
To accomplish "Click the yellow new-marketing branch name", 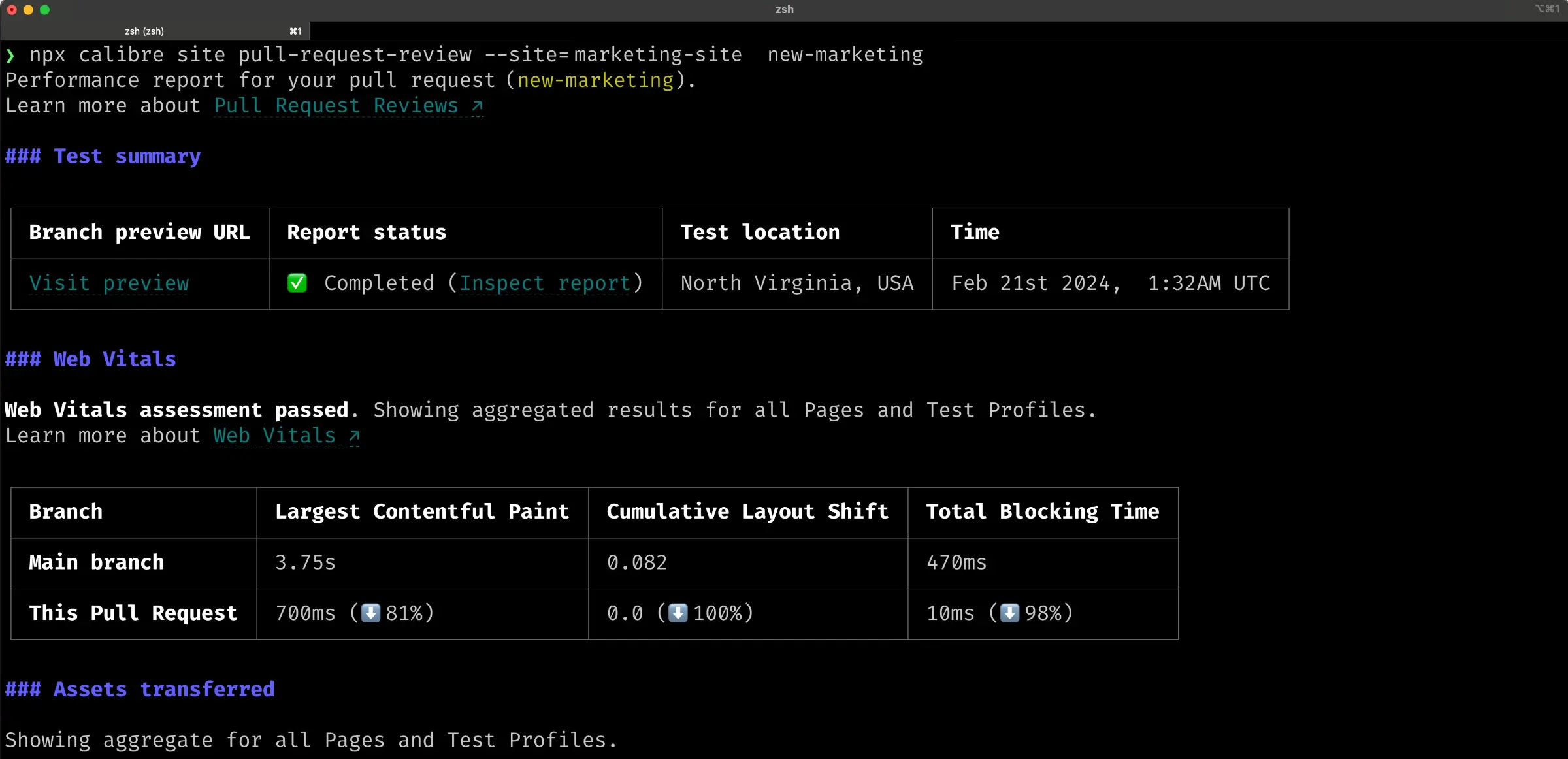I will pyautogui.click(x=595, y=80).
